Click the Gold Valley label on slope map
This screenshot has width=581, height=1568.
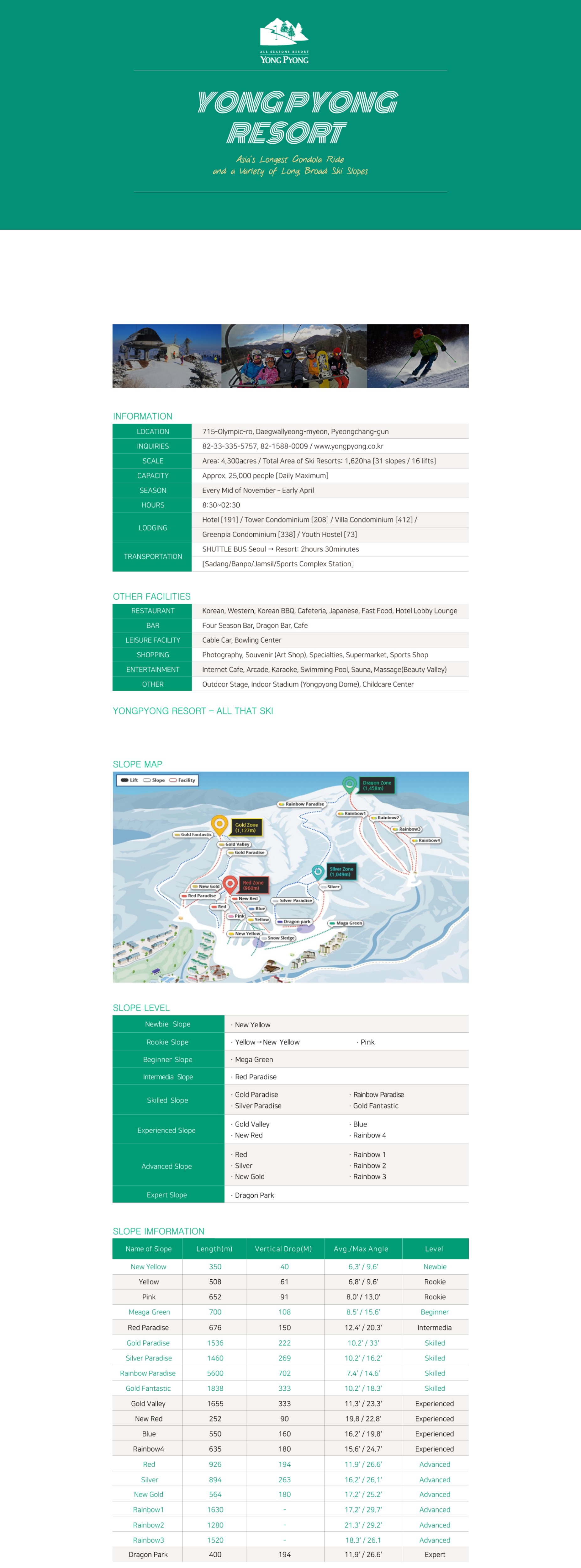pos(234,844)
